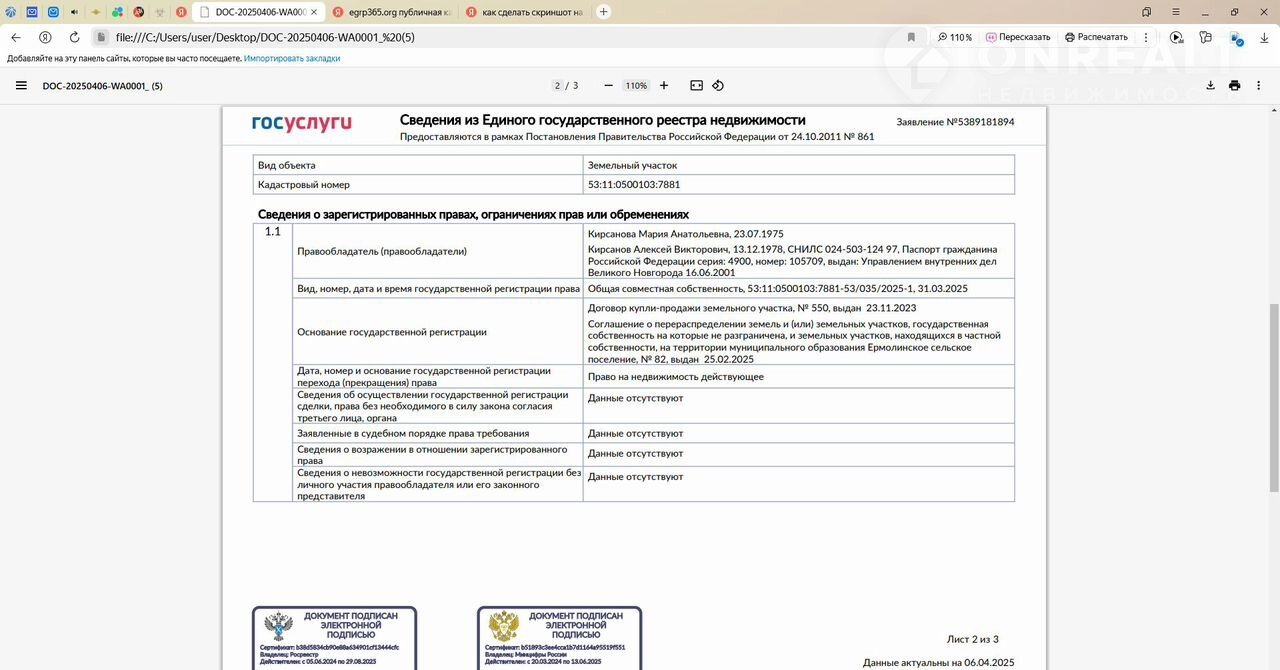Bookmark this page in the address bar
Image resolution: width=1280 pixels, height=670 pixels.
click(911, 37)
